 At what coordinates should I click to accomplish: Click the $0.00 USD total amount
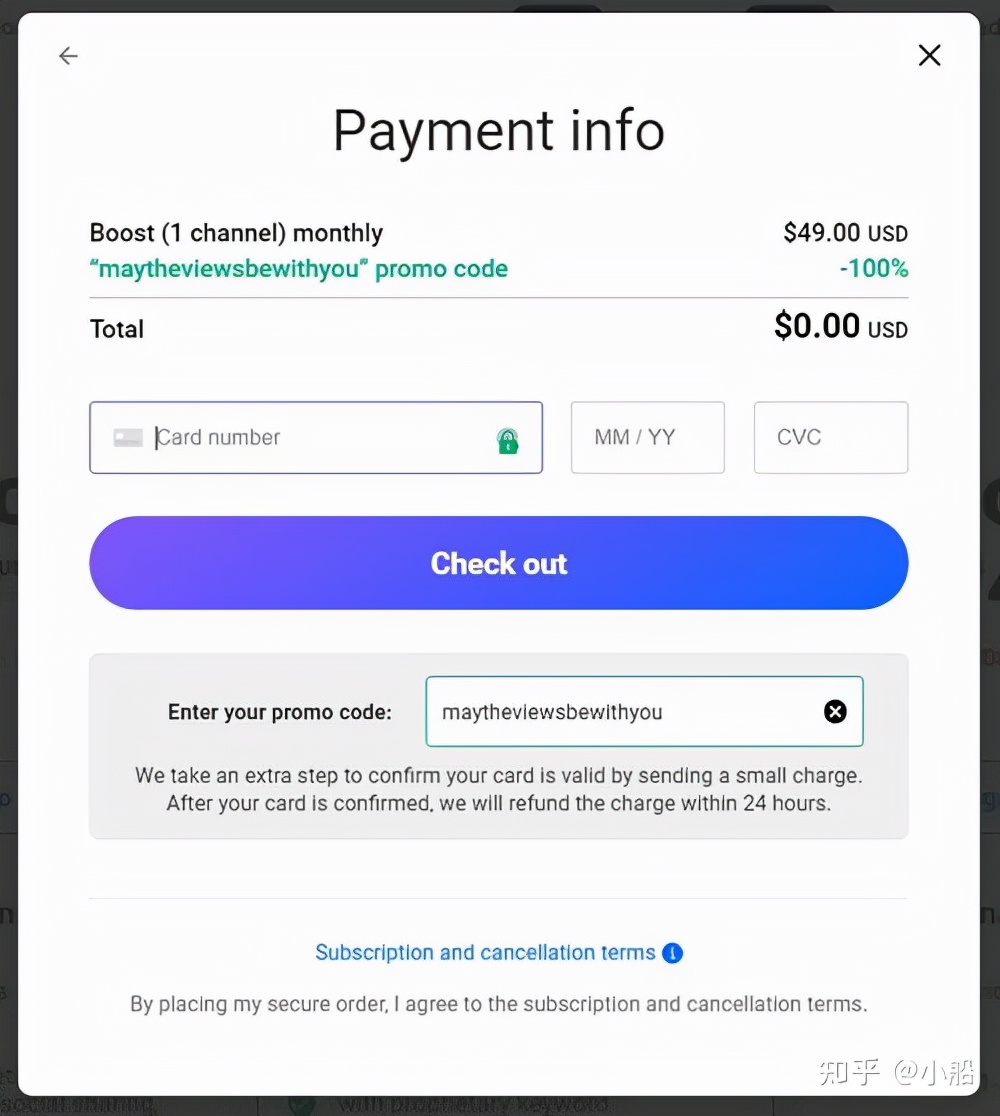[x=840, y=327]
